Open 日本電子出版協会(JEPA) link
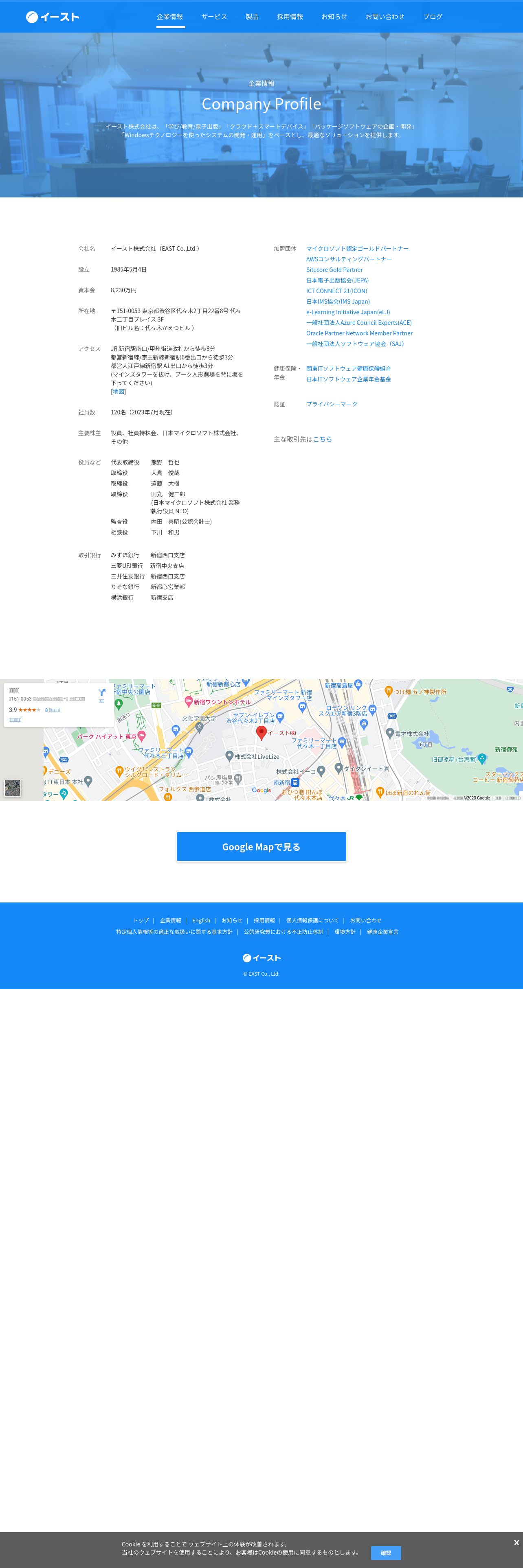This screenshot has width=523, height=1568. coord(337,280)
